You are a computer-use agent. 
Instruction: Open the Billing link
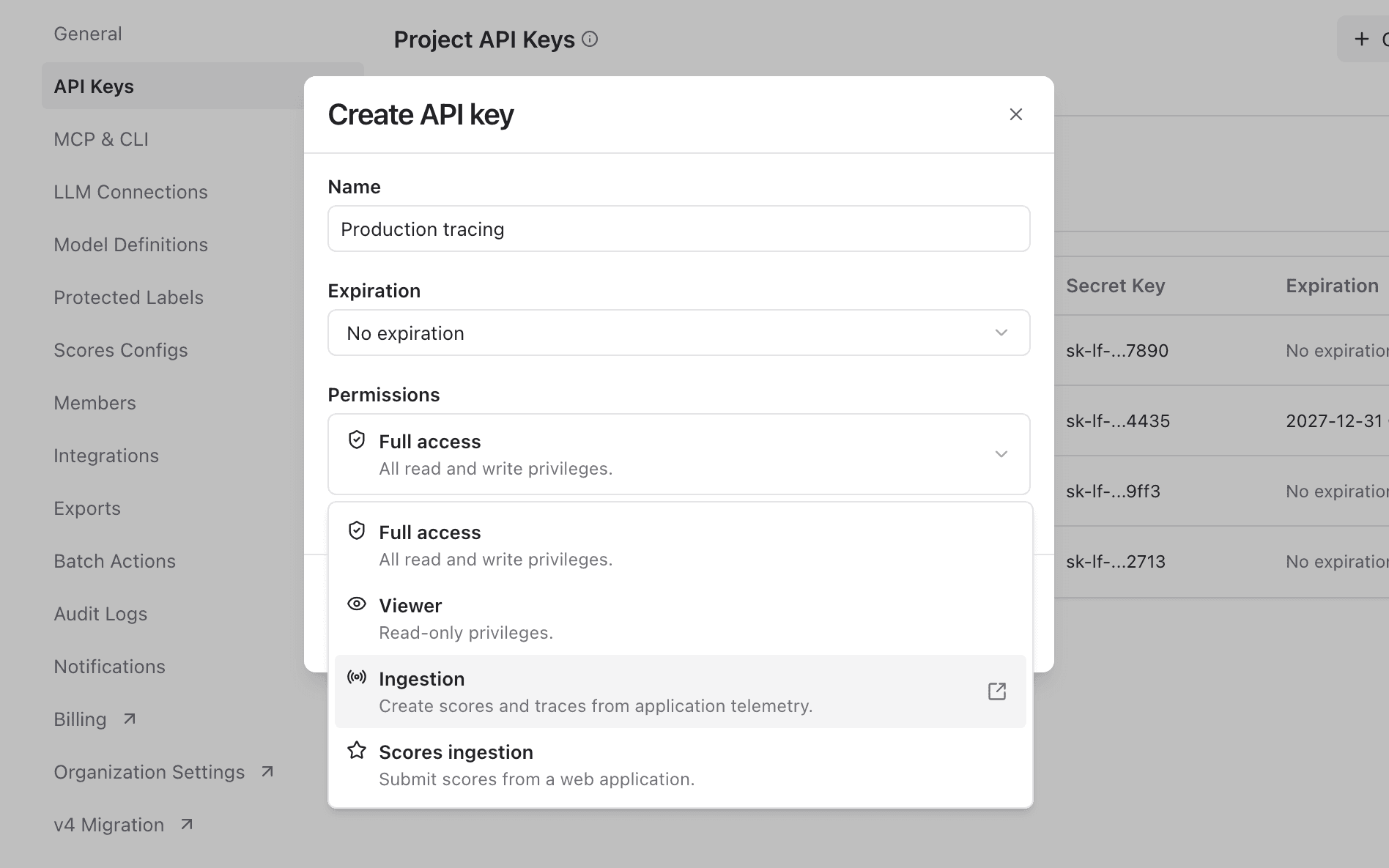[x=80, y=719]
